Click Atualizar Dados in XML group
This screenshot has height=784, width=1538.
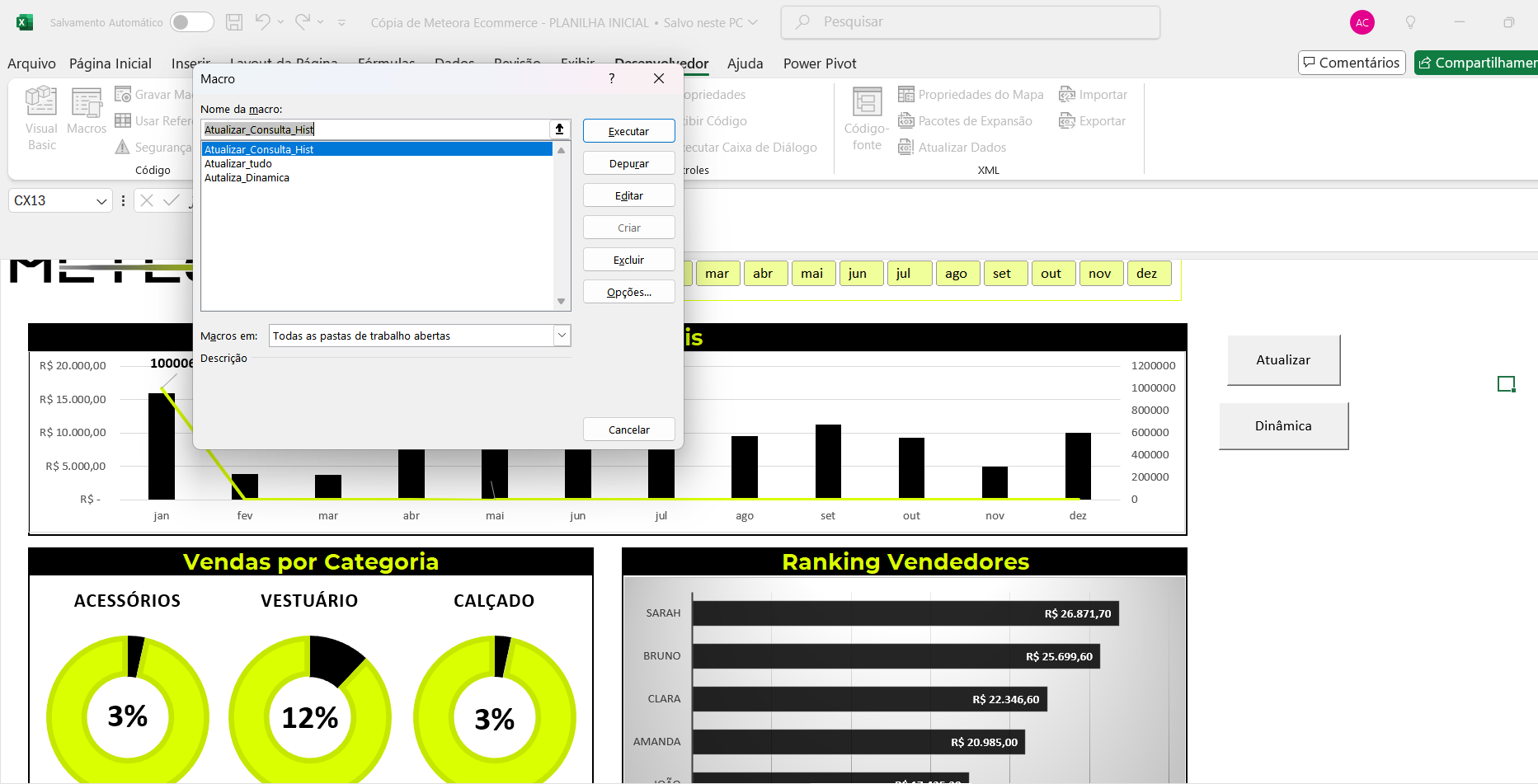click(x=952, y=148)
